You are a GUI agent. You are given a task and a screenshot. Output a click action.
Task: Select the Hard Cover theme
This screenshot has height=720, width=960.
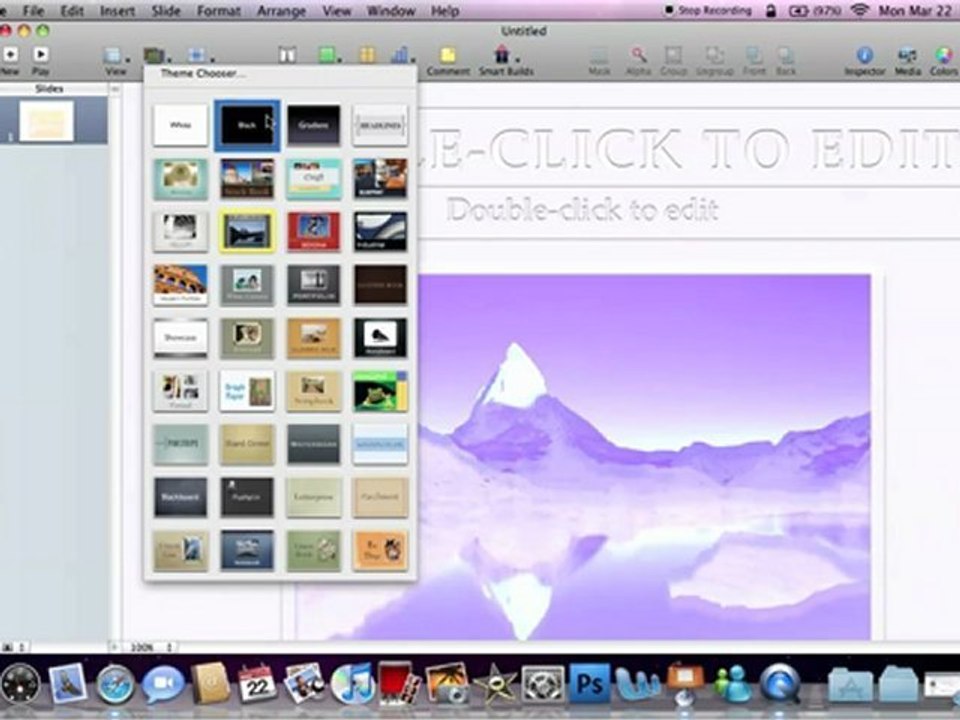tap(247, 444)
